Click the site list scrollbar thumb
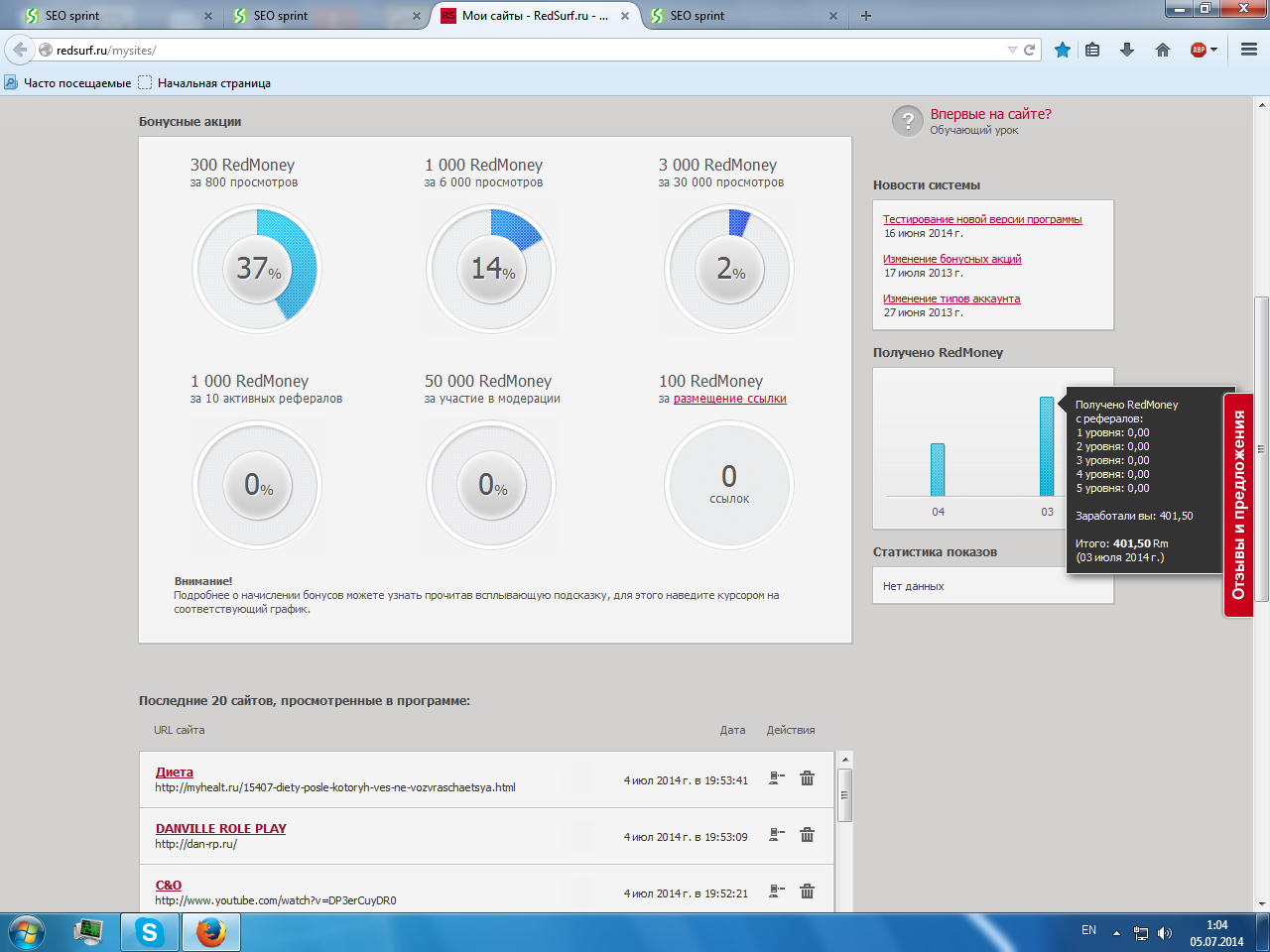The image size is (1270, 952). [845, 794]
